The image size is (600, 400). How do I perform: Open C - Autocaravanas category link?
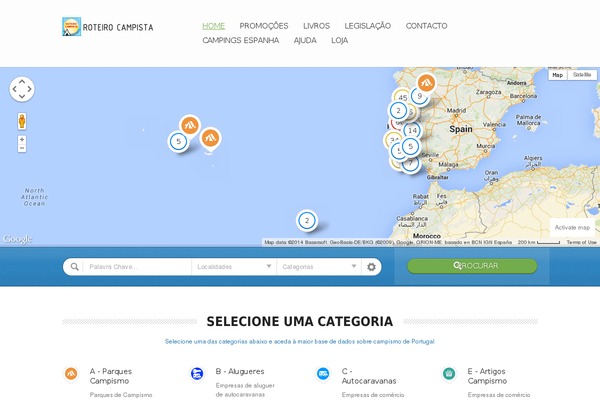[x=369, y=376]
